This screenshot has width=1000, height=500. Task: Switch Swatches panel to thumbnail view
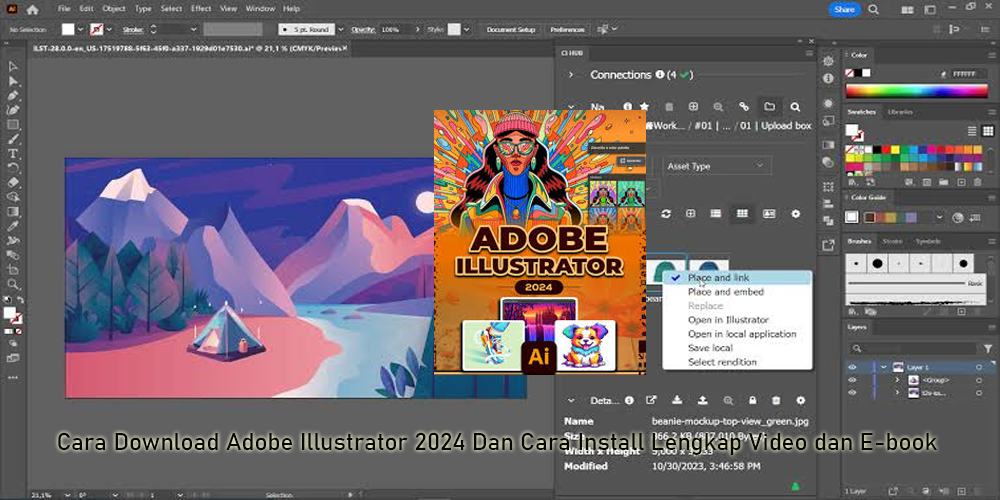[988, 131]
